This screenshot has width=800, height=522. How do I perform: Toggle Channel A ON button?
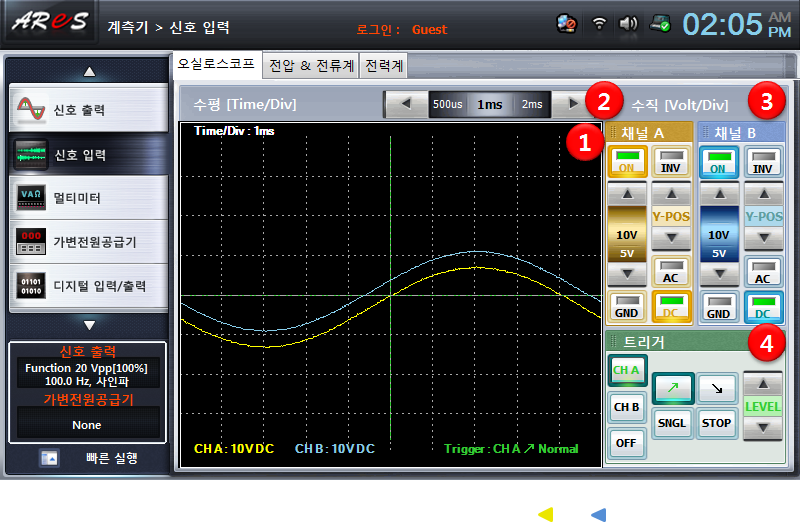[x=627, y=161]
